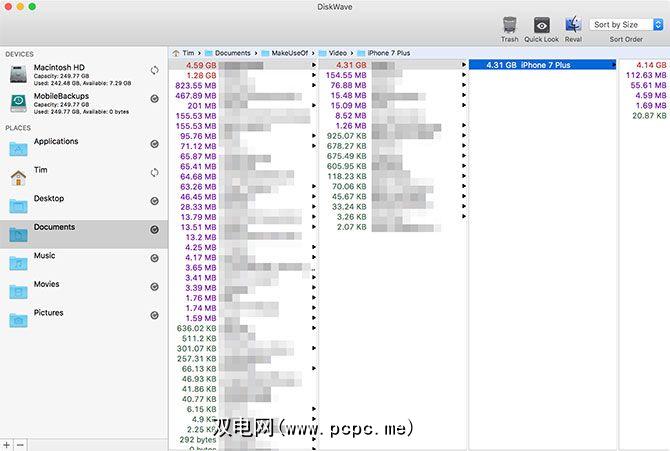Click circle button next to Documents
The height and width of the screenshot is (451, 670).
click(x=154, y=230)
